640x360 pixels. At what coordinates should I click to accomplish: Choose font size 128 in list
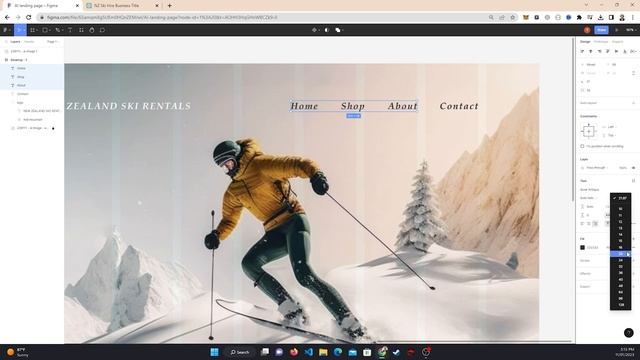620,305
